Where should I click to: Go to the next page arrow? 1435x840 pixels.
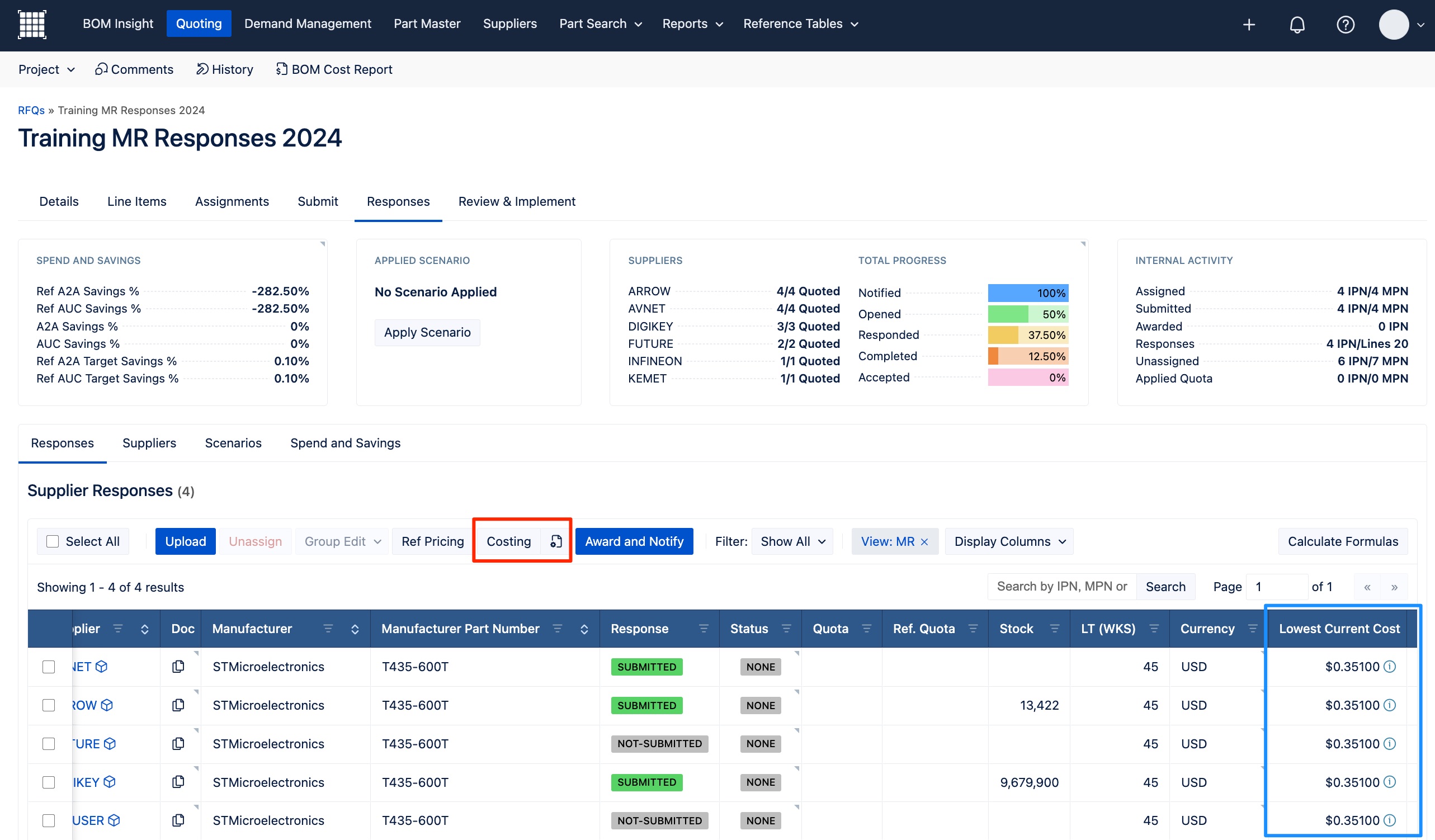pyautogui.click(x=1394, y=587)
